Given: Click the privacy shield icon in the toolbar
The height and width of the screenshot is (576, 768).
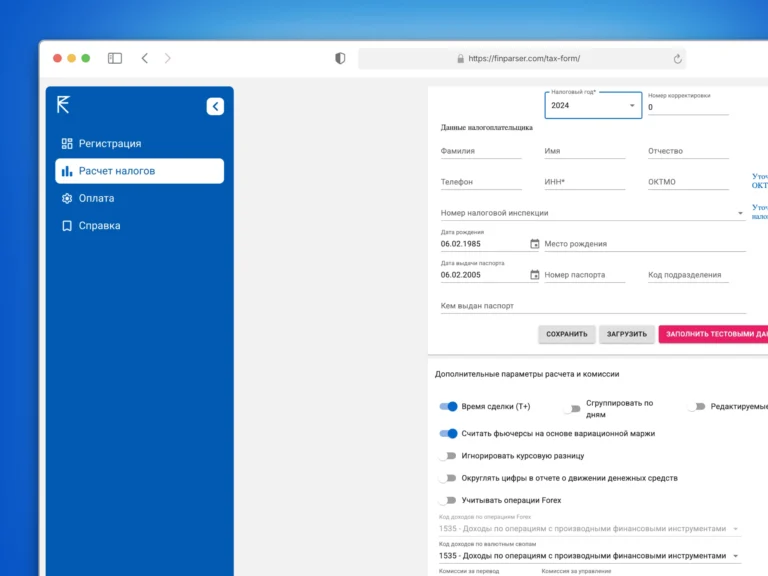Looking at the screenshot, I should (340, 58).
